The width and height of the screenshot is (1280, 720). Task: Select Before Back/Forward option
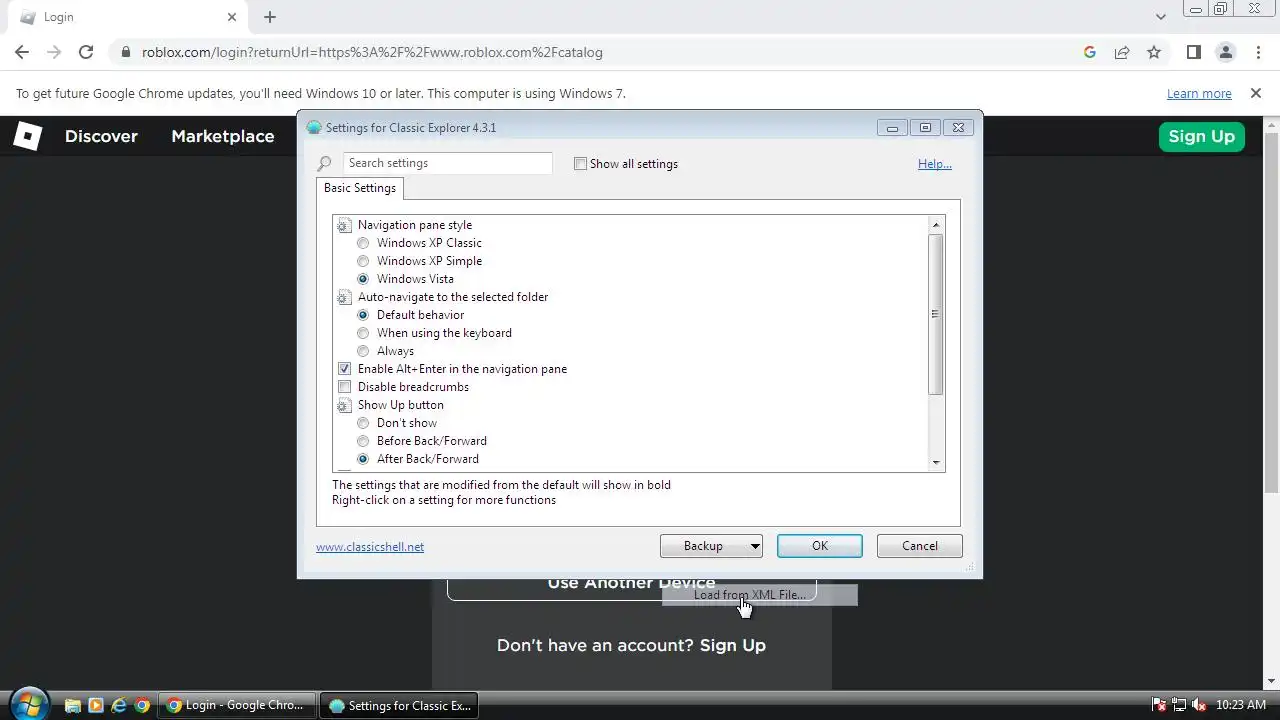pyautogui.click(x=422, y=441)
